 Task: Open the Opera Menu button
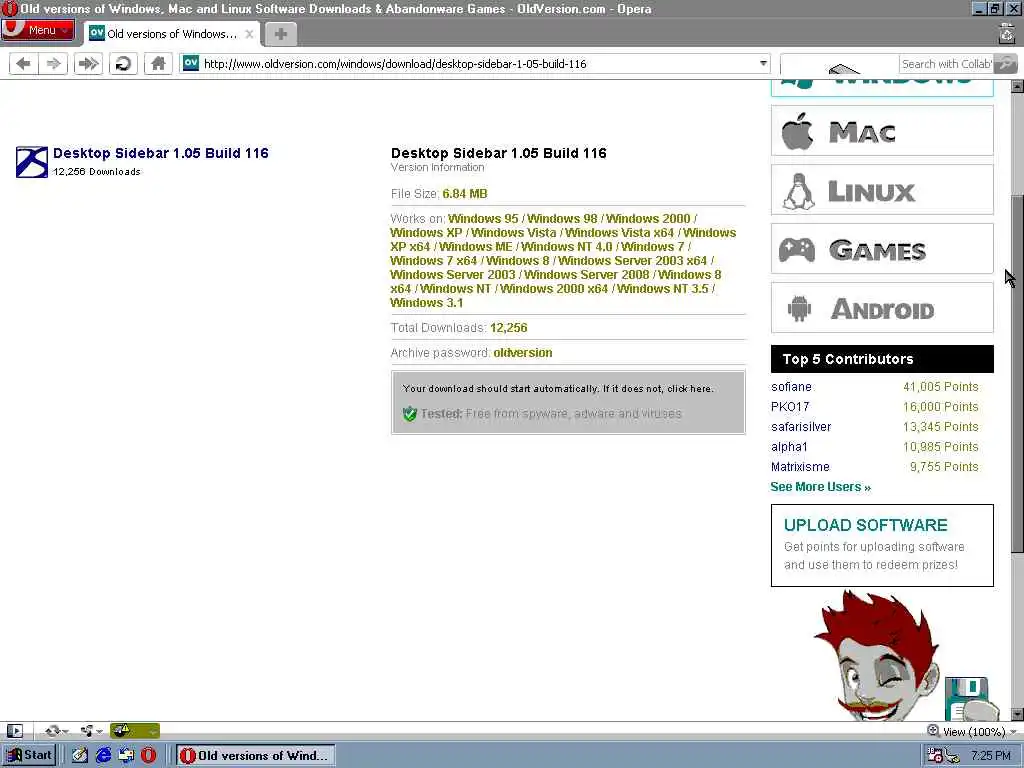tap(37, 30)
